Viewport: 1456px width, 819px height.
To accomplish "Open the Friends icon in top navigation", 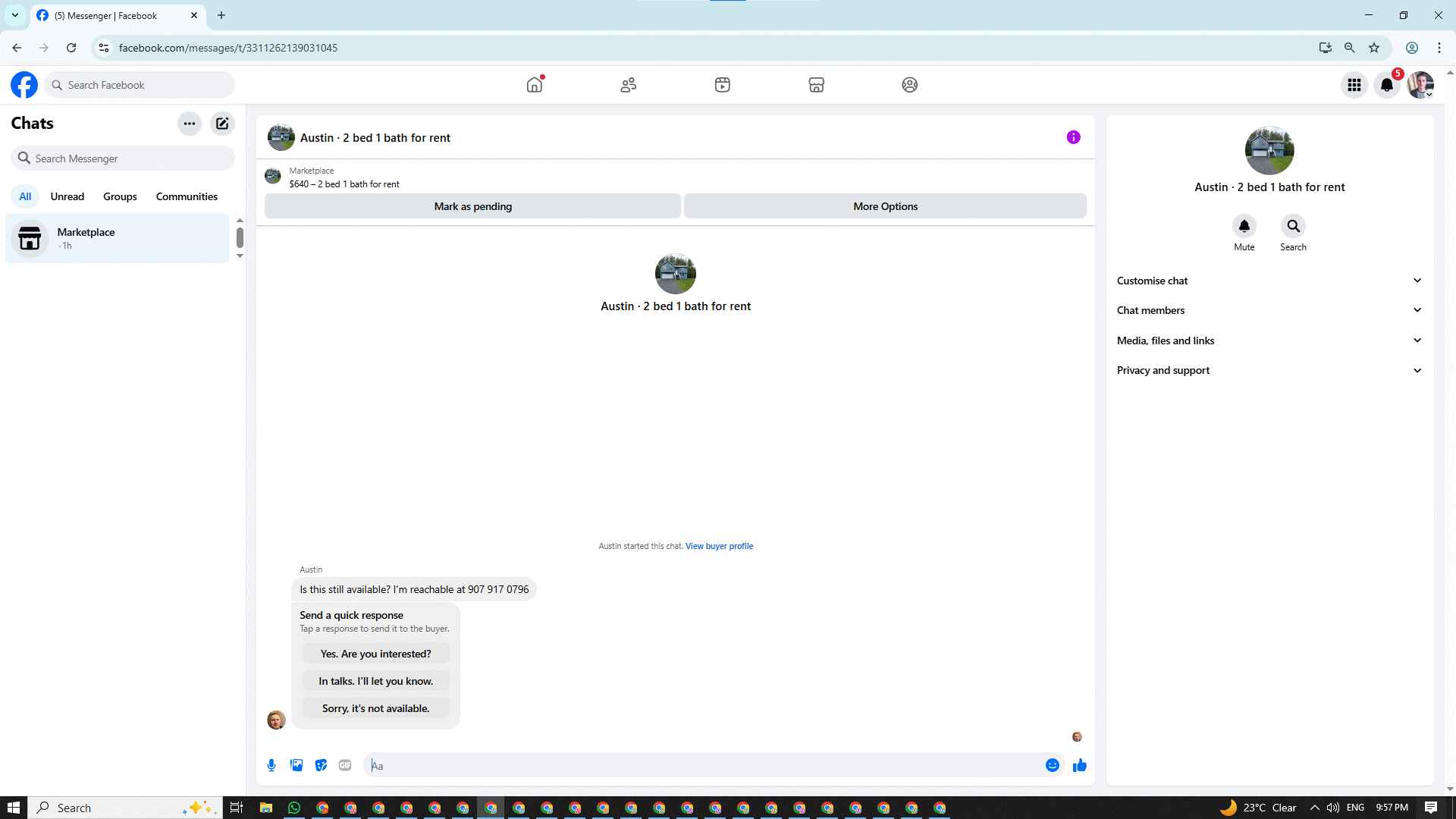I will pyautogui.click(x=629, y=85).
